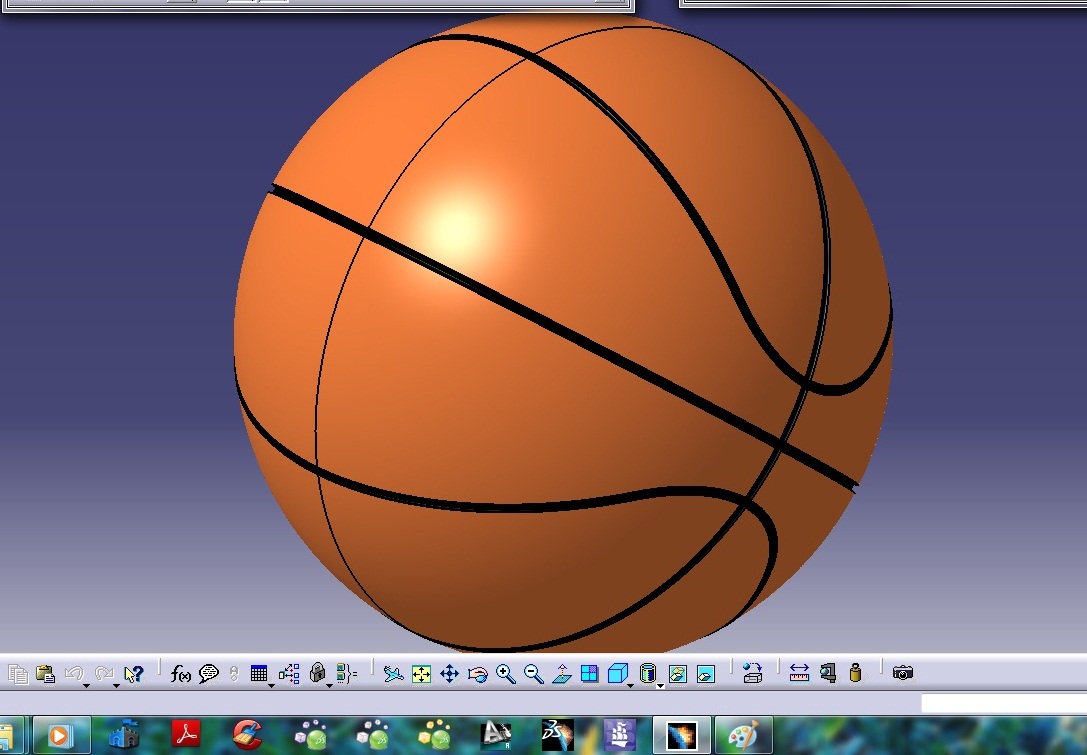The image size is (1087, 755).
Task: Open CCleaner from the taskbar
Action: [x=247, y=734]
